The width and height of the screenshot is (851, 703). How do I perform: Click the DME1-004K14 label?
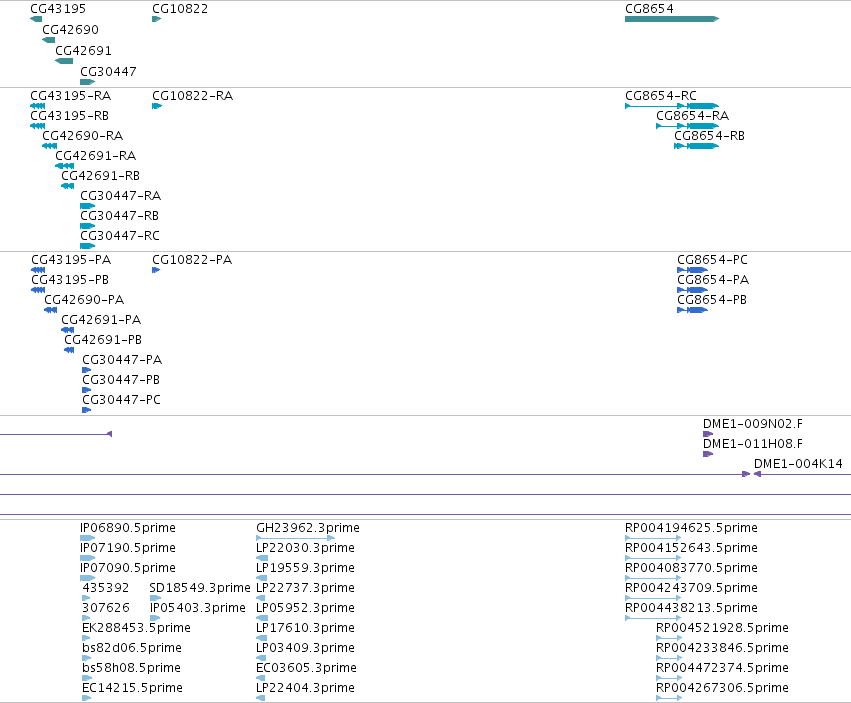pos(799,464)
